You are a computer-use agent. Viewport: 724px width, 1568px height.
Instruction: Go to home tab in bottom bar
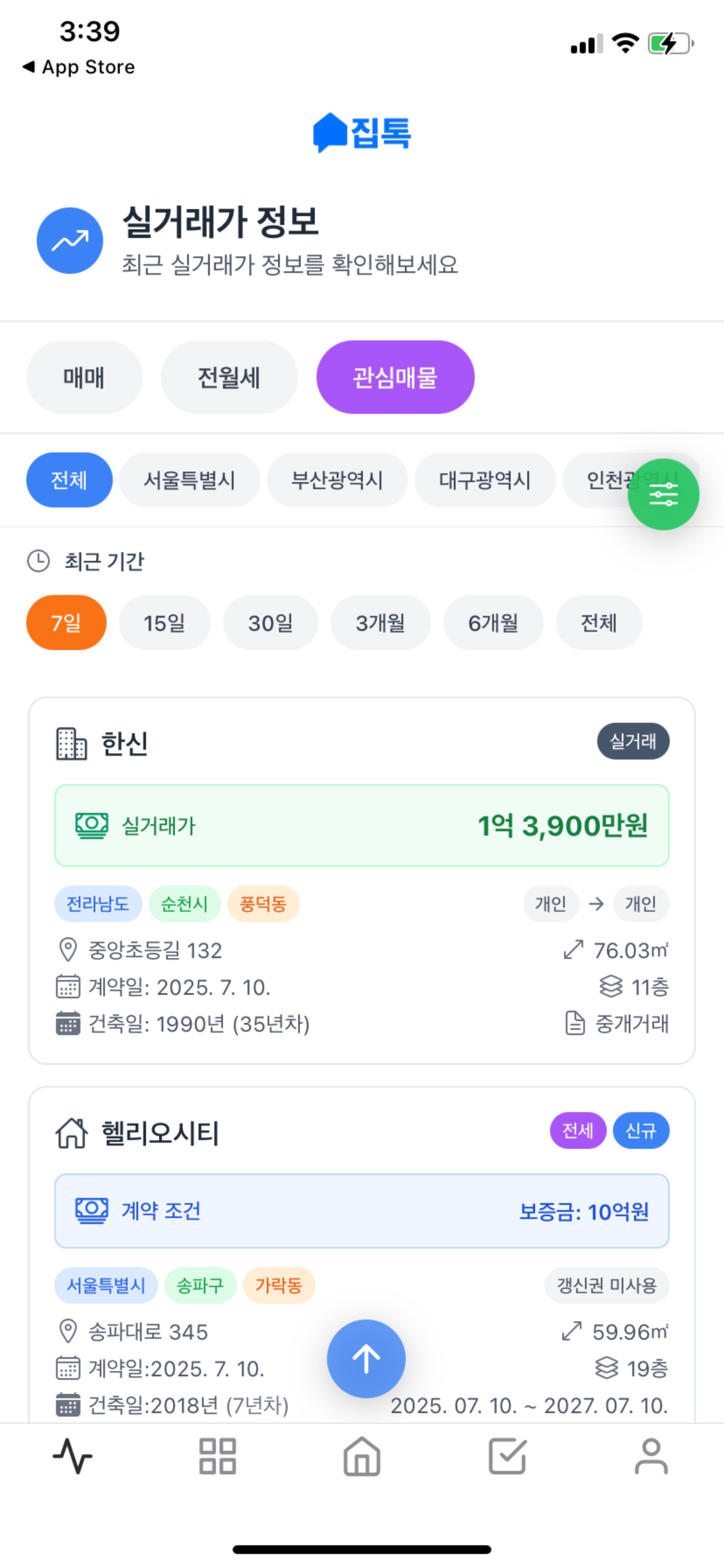tap(362, 1456)
